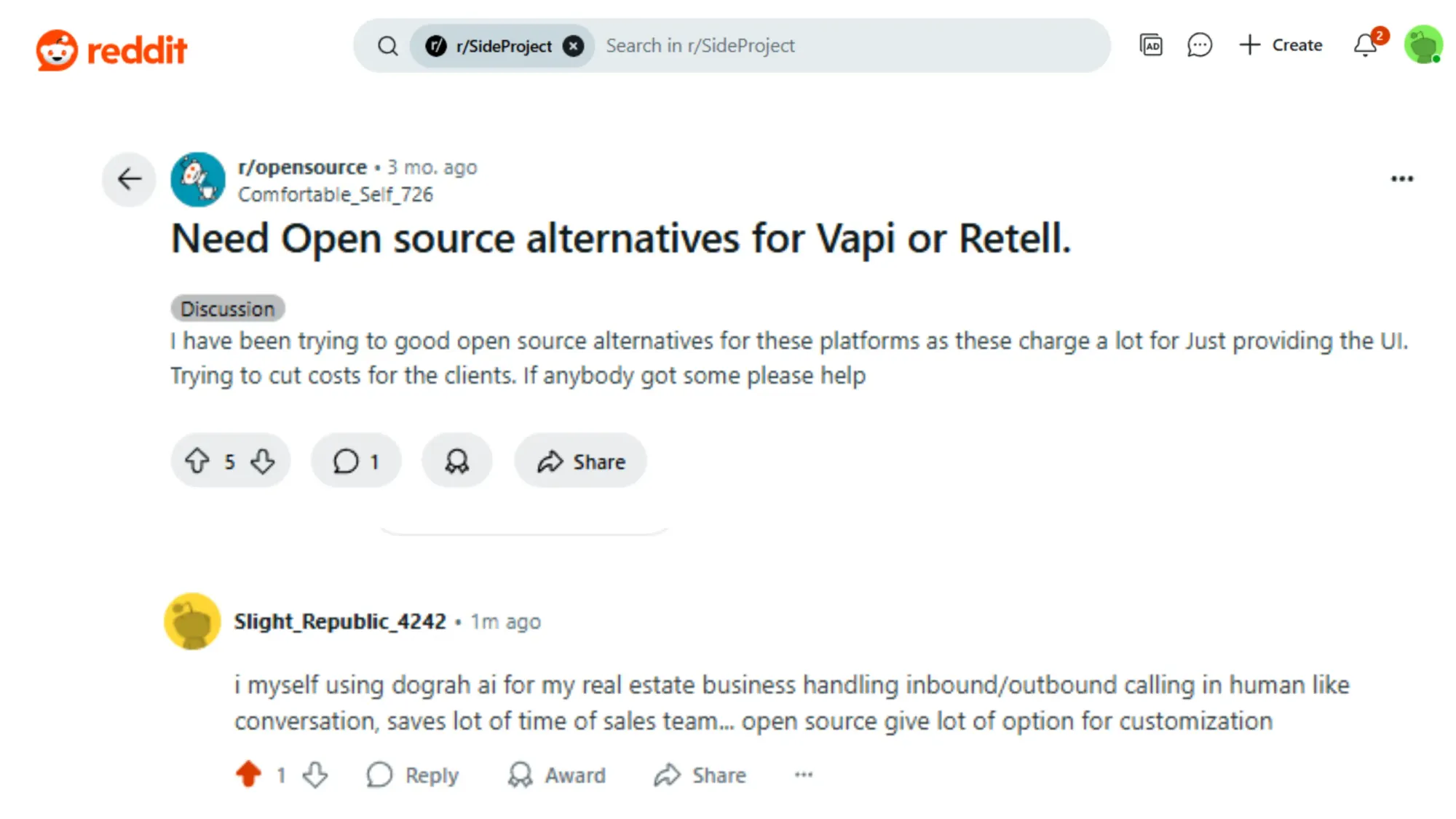Screen dimensions: 1456x819
Task: Remove the r/SideProject search filter
Action: tap(574, 45)
